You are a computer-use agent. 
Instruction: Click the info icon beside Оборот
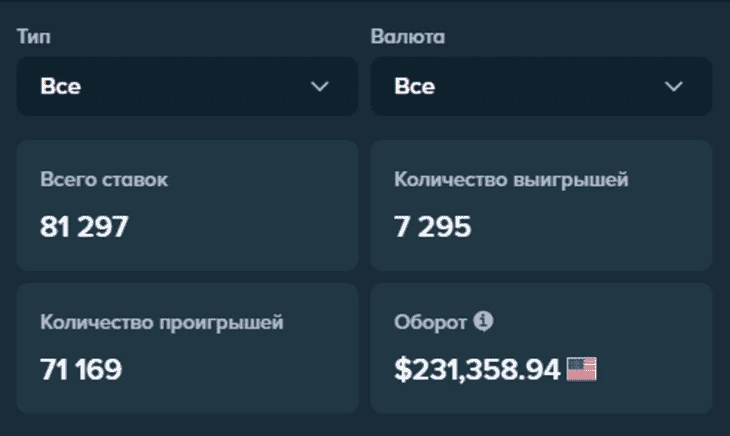tap(483, 322)
